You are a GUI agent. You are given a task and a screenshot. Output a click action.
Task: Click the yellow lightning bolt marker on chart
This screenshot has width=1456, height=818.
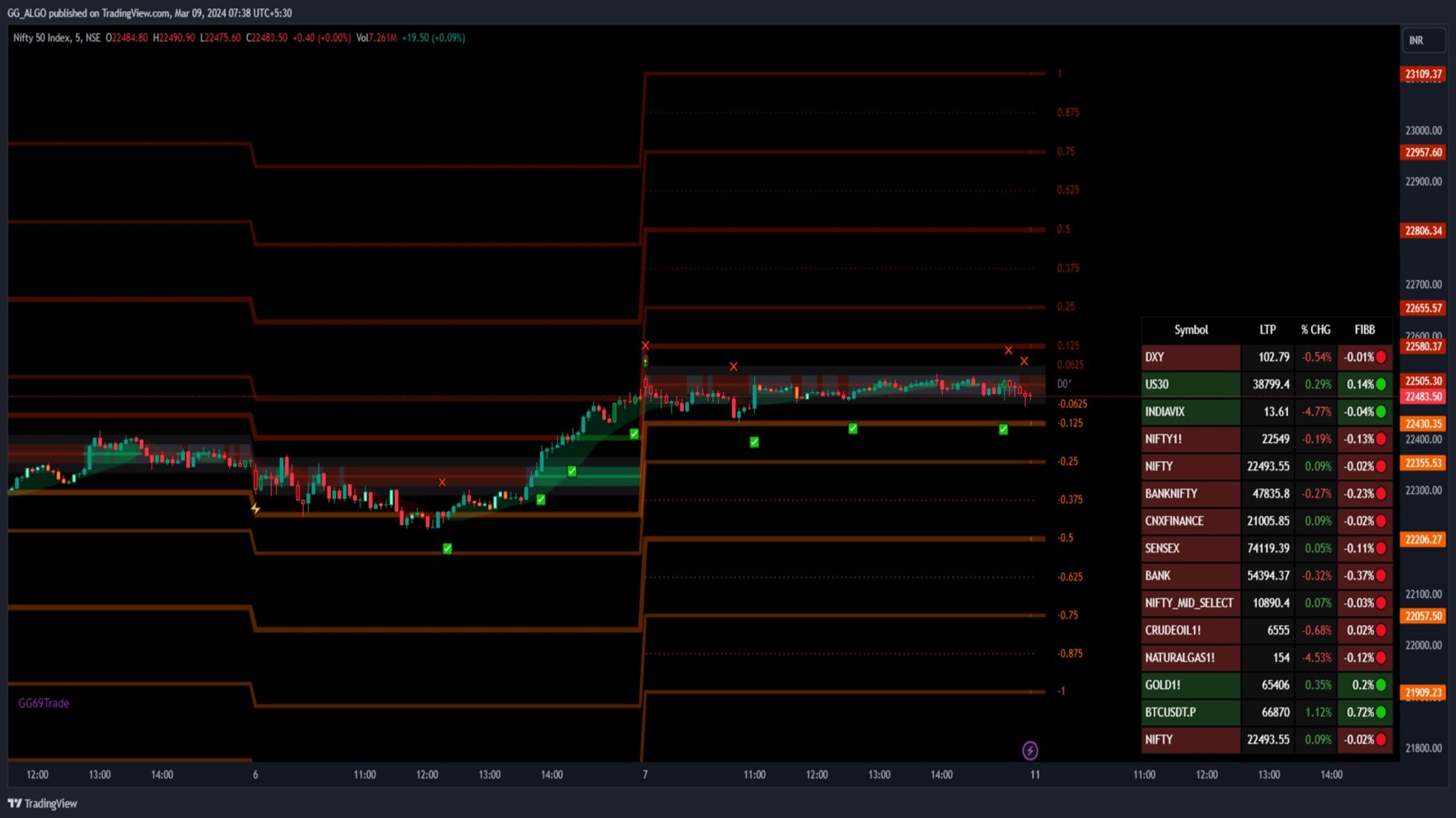click(x=255, y=508)
